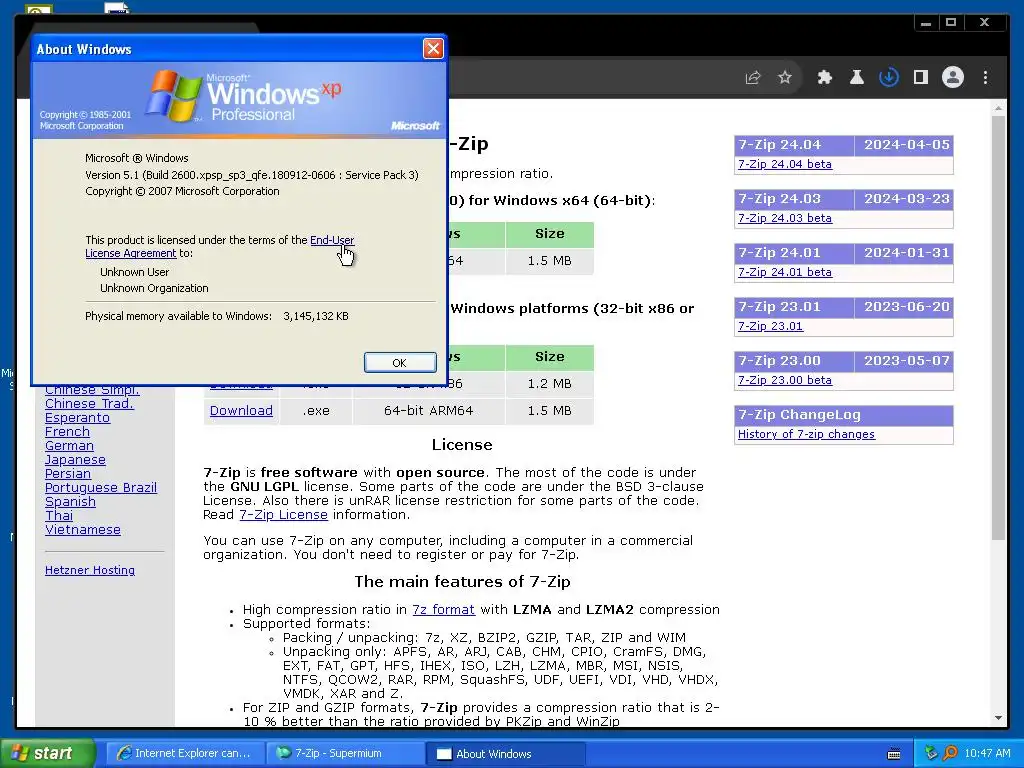The width and height of the screenshot is (1024, 768).
Task: Click the 7-Zip ChangeLog header
Action: click(844, 415)
